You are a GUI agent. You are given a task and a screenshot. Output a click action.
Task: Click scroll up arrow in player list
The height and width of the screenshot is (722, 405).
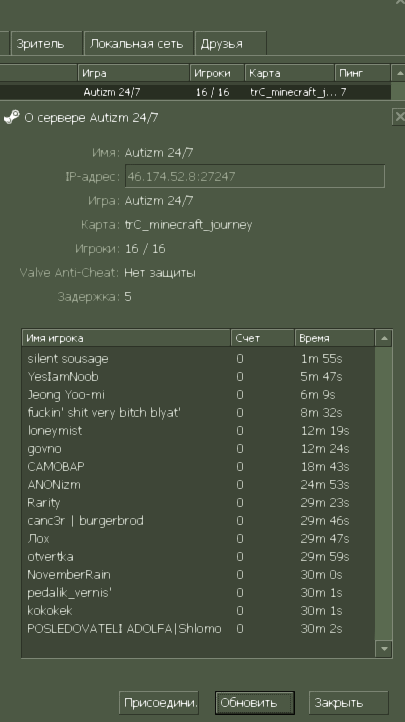384,338
